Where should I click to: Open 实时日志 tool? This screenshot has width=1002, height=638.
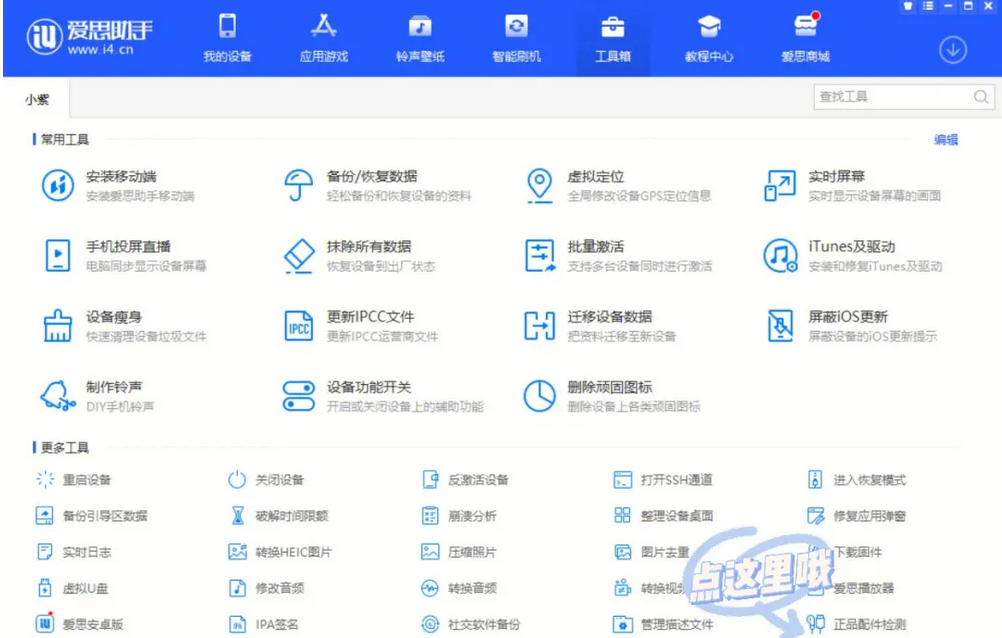pos(74,552)
